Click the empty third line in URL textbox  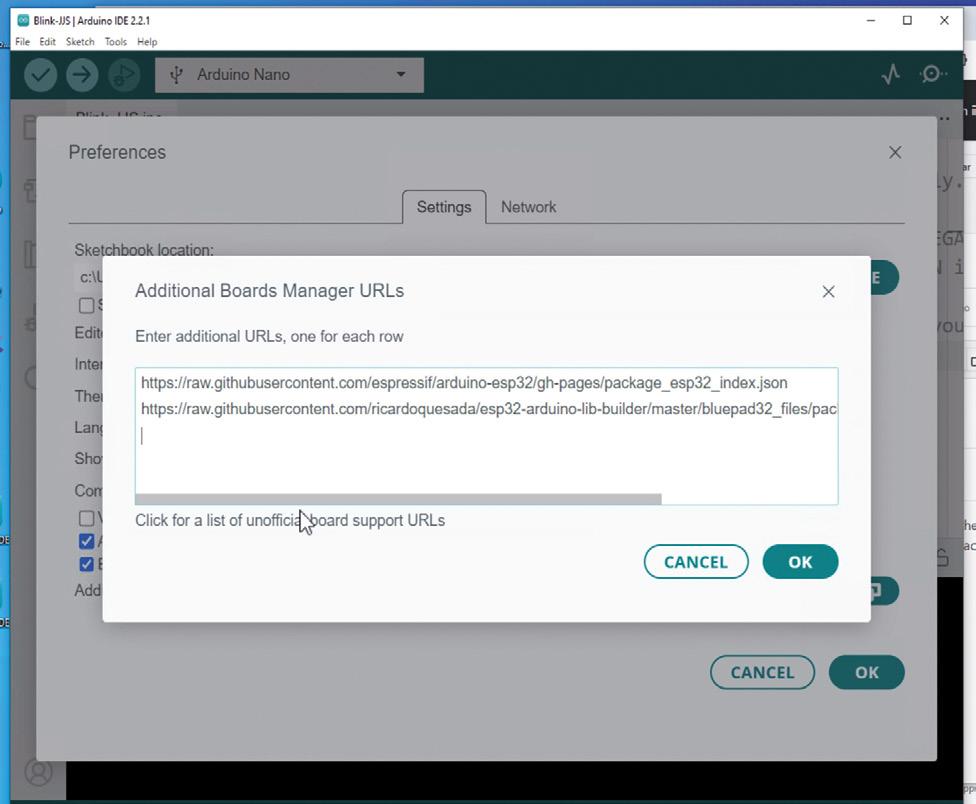[486, 436]
